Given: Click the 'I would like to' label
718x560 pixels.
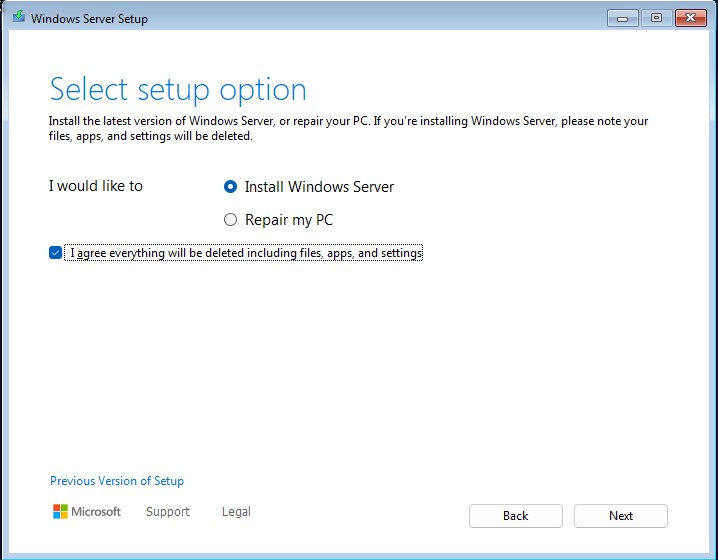Looking at the screenshot, I should 96,186.
